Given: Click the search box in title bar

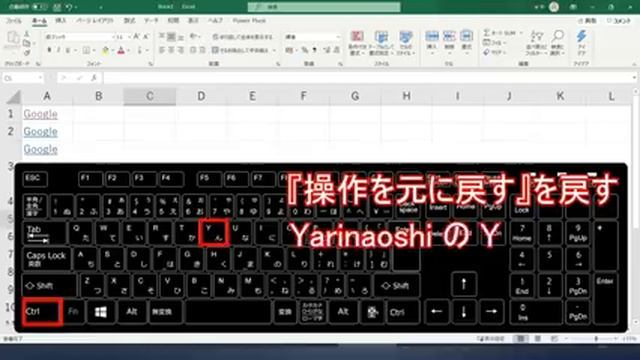Looking at the screenshot, I should pos(324,7).
